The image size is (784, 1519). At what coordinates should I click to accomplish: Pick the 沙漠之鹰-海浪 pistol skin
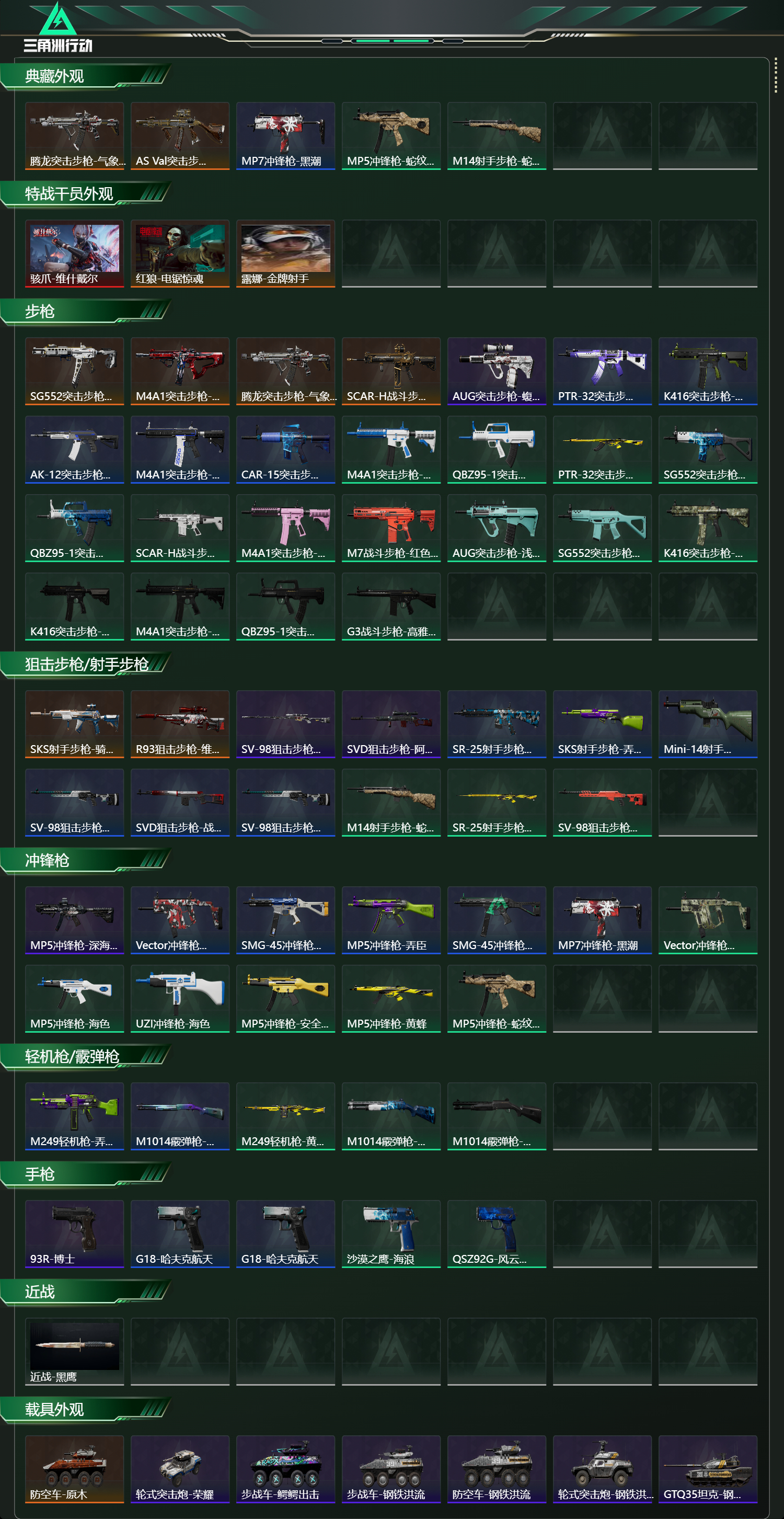(391, 1234)
